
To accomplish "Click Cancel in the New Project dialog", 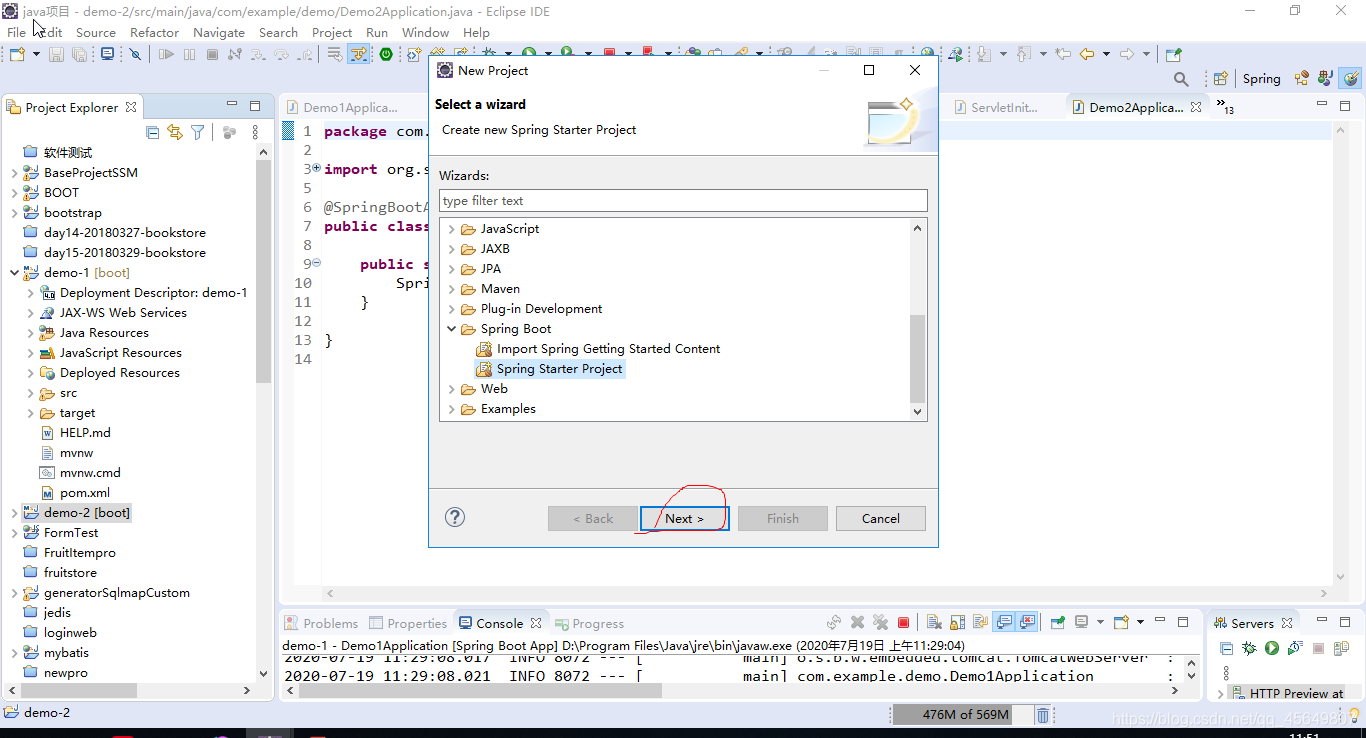I will 880,518.
